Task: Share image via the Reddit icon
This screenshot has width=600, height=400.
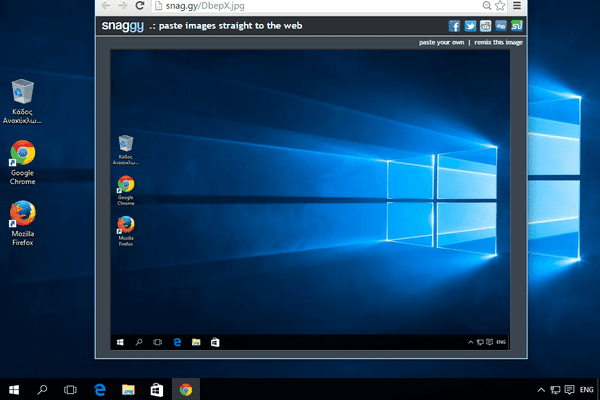Action: 485,26
